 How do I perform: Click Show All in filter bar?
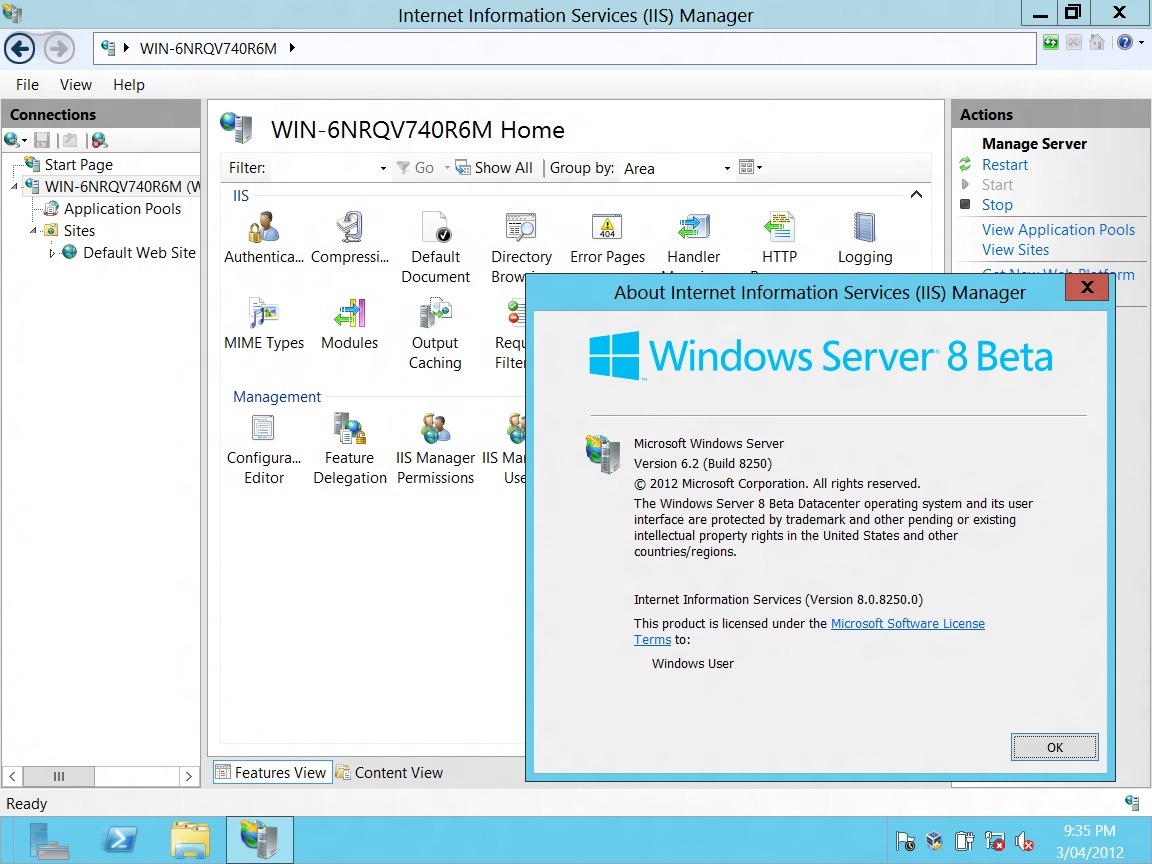(494, 168)
